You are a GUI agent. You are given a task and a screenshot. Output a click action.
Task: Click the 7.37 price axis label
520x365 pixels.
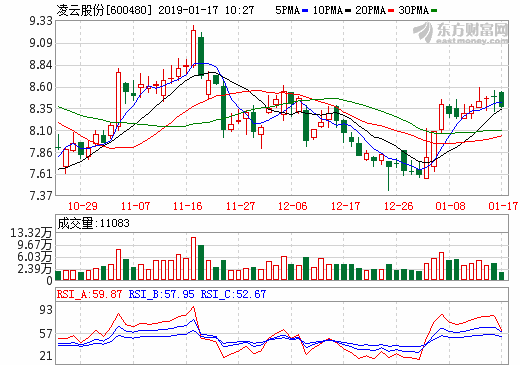(x=41, y=196)
